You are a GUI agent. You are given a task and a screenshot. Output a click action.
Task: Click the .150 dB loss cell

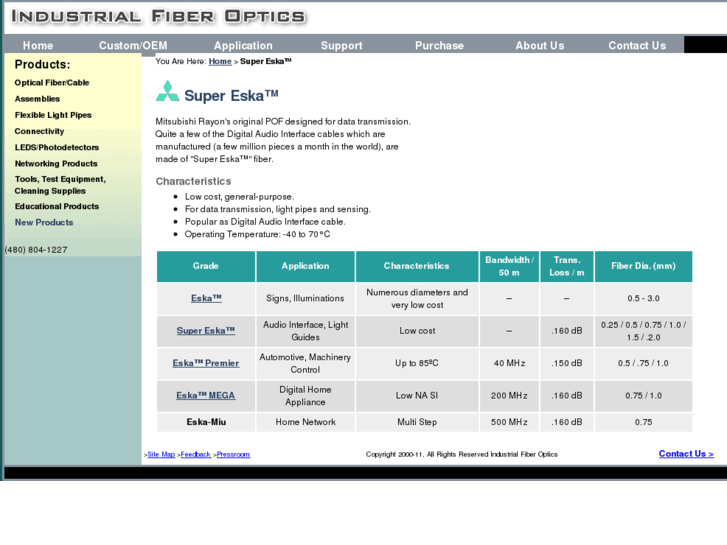click(x=567, y=363)
